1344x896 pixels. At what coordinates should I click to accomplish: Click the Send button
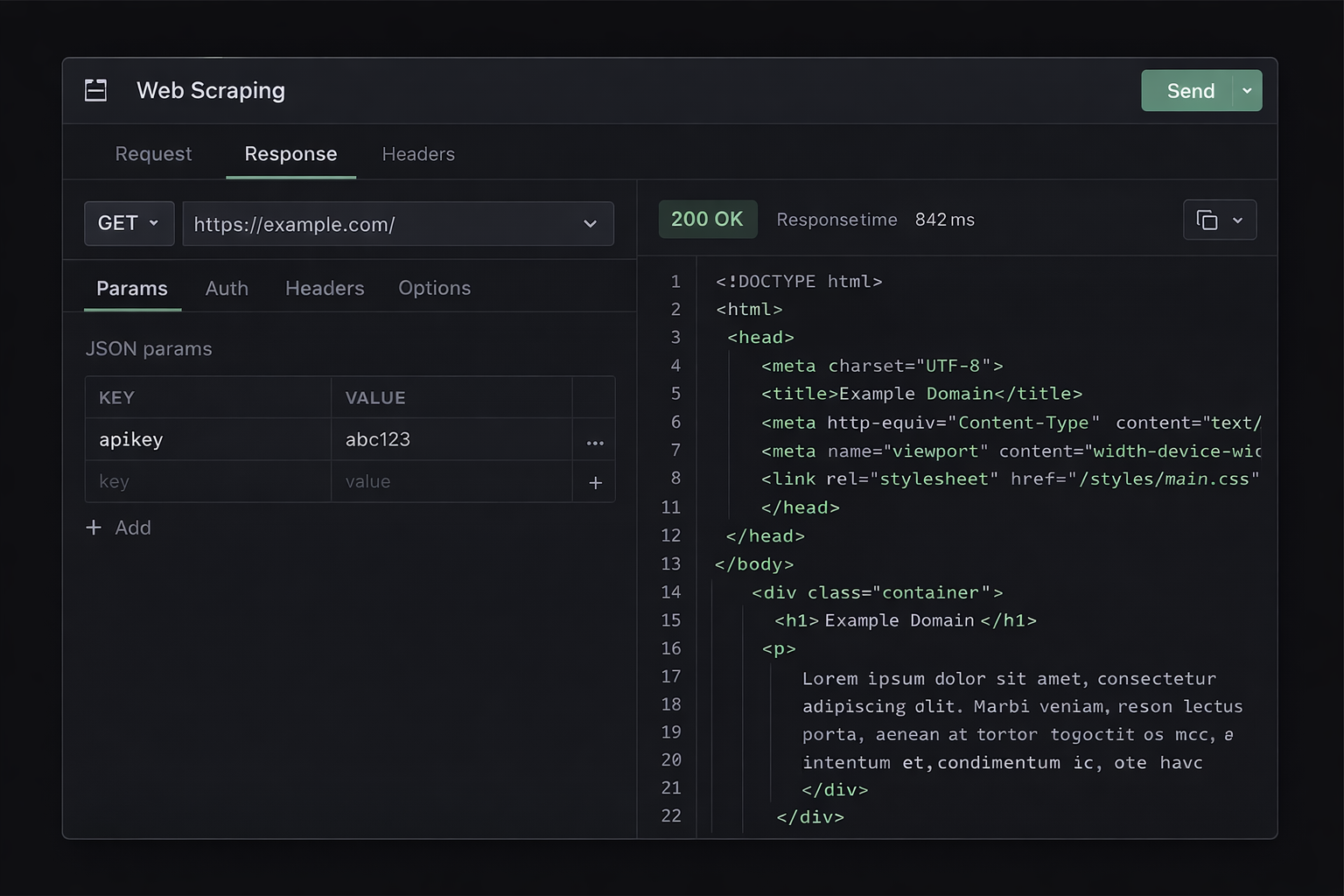point(1189,90)
